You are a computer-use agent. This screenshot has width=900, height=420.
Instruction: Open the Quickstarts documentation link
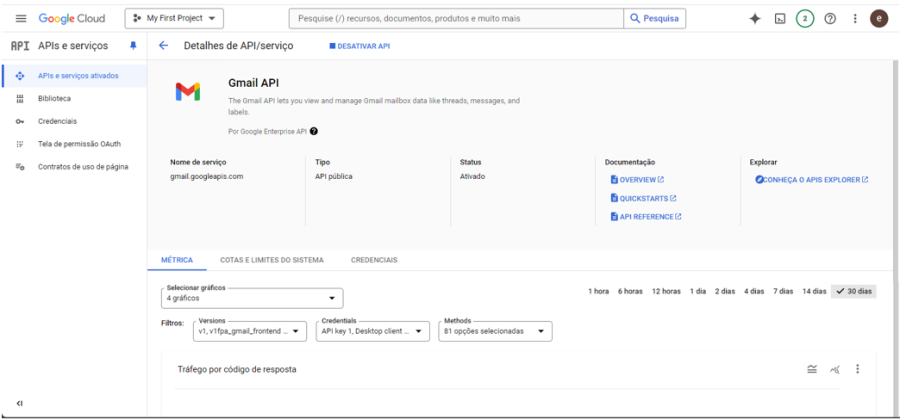(x=641, y=198)
